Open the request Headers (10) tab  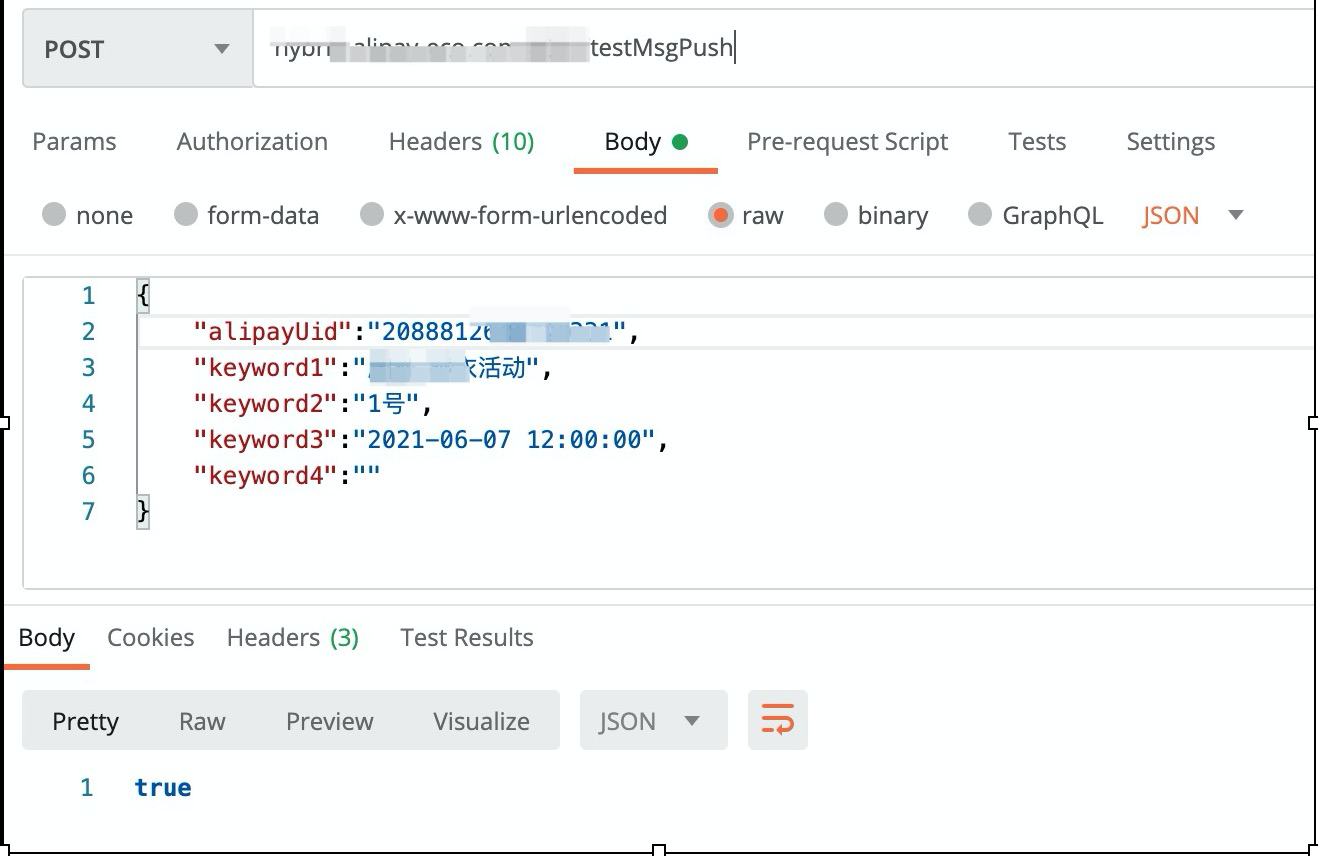click(461, 142)
